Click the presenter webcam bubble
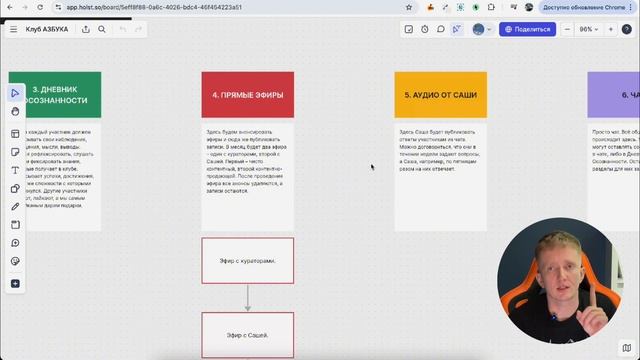 tap(560, 281)
